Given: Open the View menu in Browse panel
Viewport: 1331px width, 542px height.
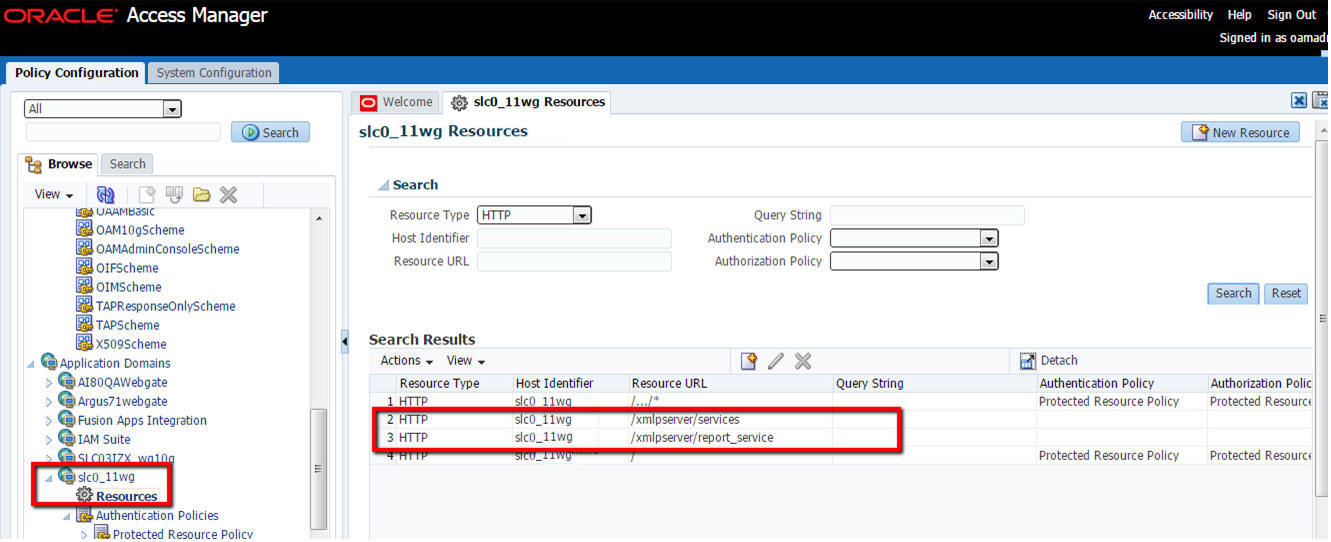Looking at the screenshot, I should (x=54, y=194).
